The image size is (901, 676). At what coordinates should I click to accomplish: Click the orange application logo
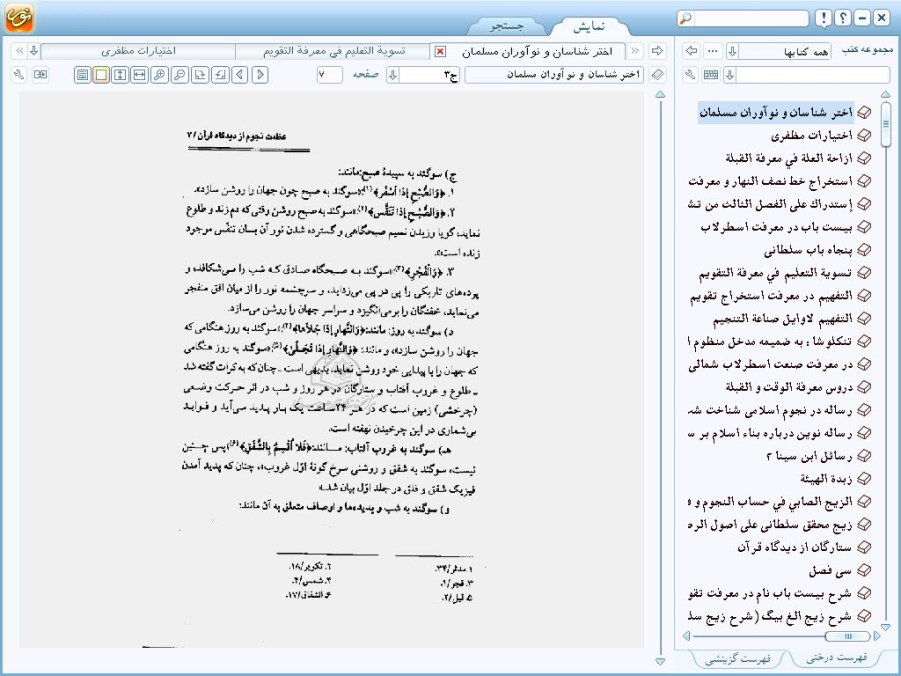click(x=20, y=18)
